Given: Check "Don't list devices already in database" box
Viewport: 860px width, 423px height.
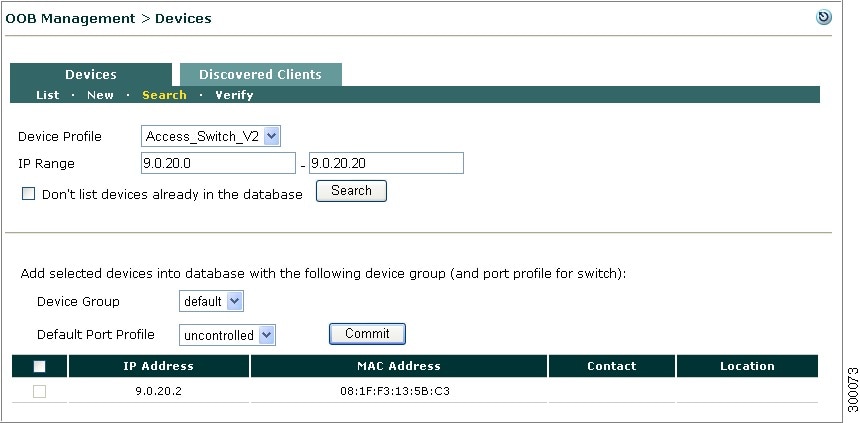Looking at the screenshot, I should (28, 194).
